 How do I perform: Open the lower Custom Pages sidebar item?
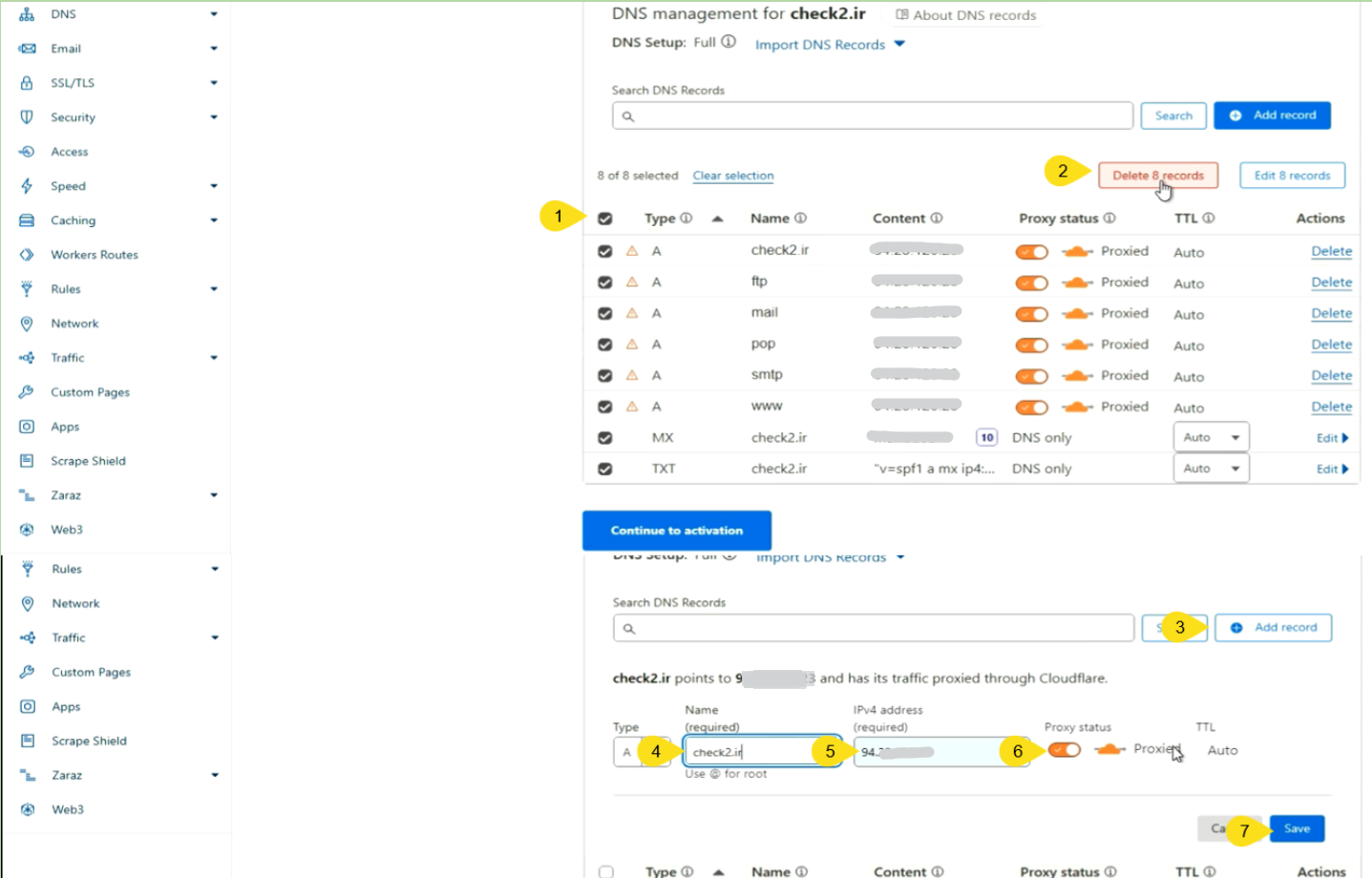click(x=92, y=672)
